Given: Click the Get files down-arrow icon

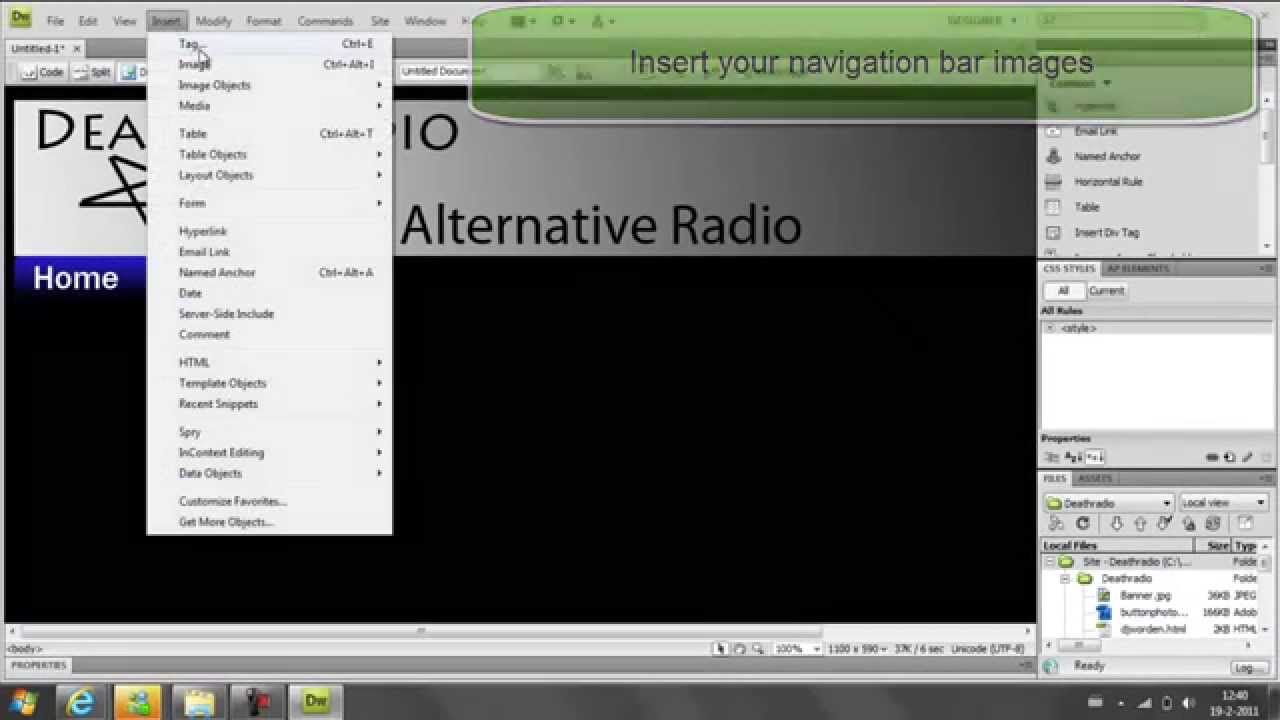Looking at the screenshot, I should (x=1117, y=523).
